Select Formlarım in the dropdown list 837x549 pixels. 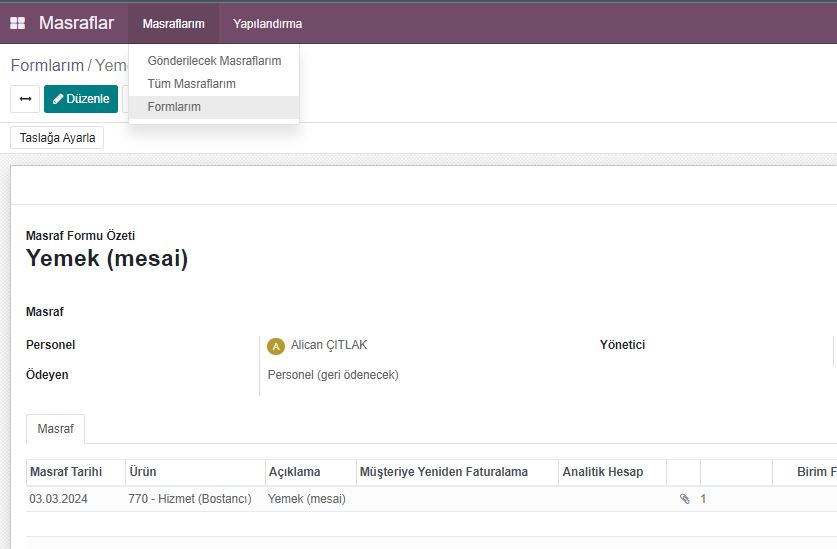point(174,107)
